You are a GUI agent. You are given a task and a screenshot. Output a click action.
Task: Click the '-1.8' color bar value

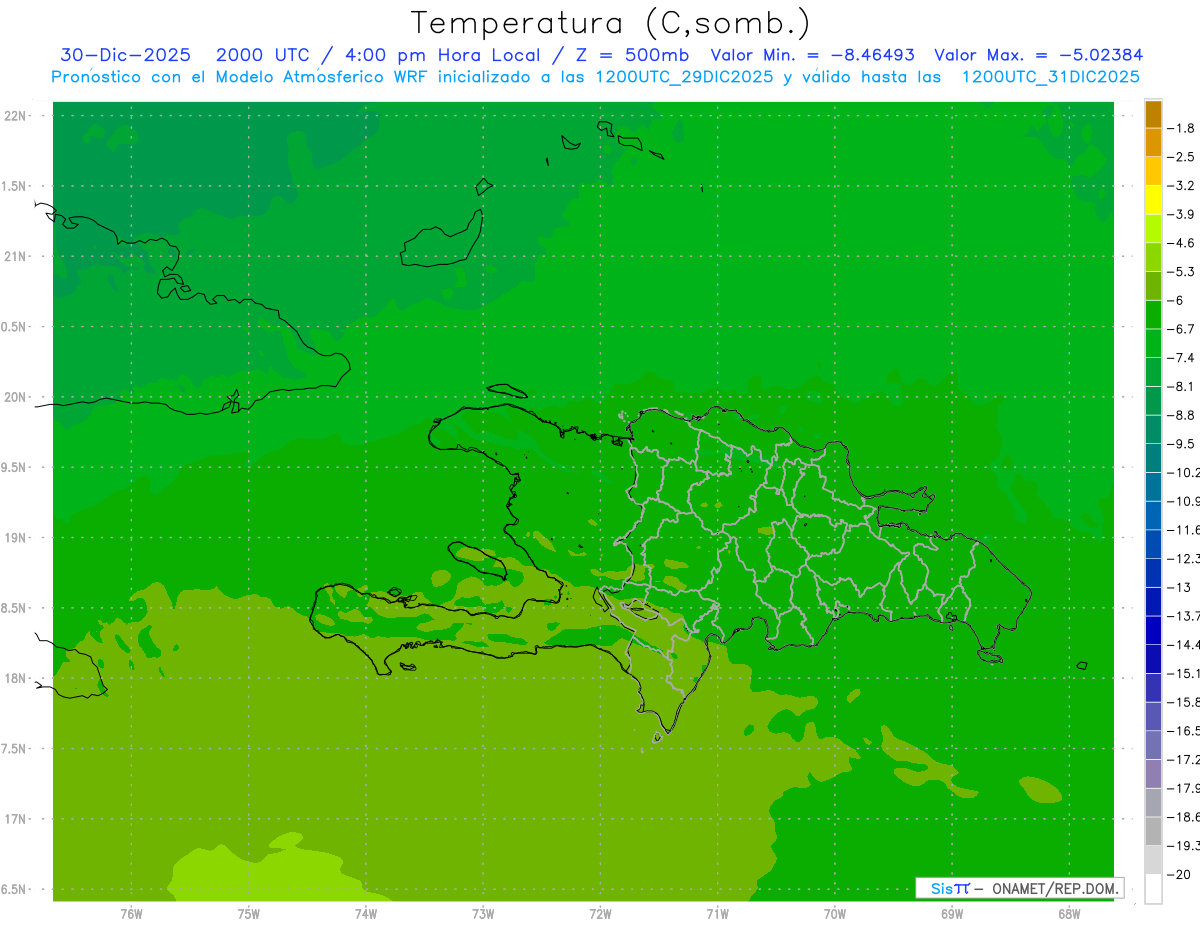(x=1181, y=128)
